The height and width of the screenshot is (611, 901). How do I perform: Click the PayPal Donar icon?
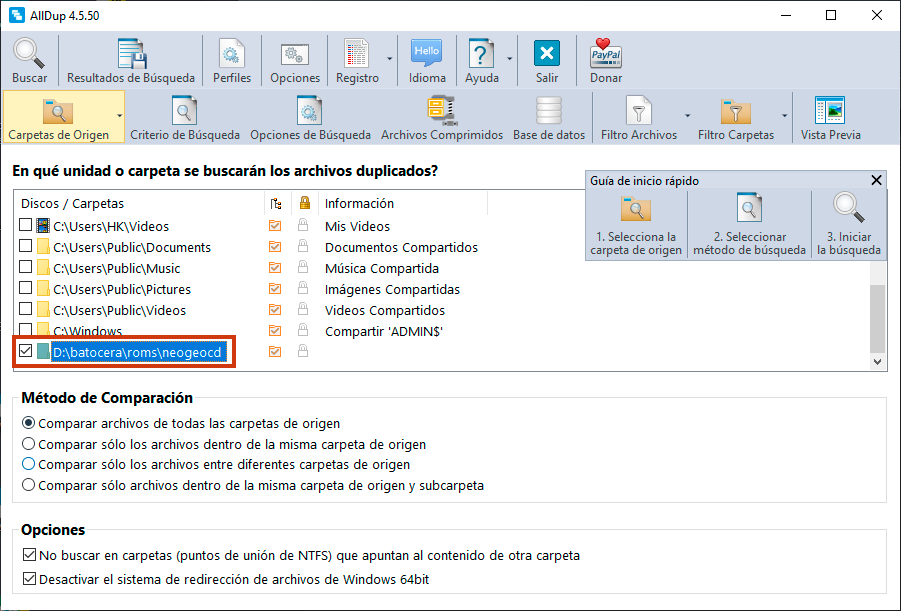pyautogui.click(x=606, y=60)
